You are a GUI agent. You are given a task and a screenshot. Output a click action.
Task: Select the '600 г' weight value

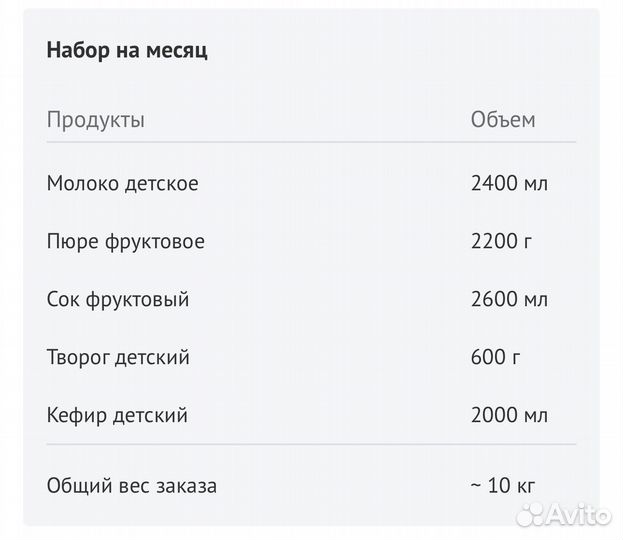(x=495, y=357)
